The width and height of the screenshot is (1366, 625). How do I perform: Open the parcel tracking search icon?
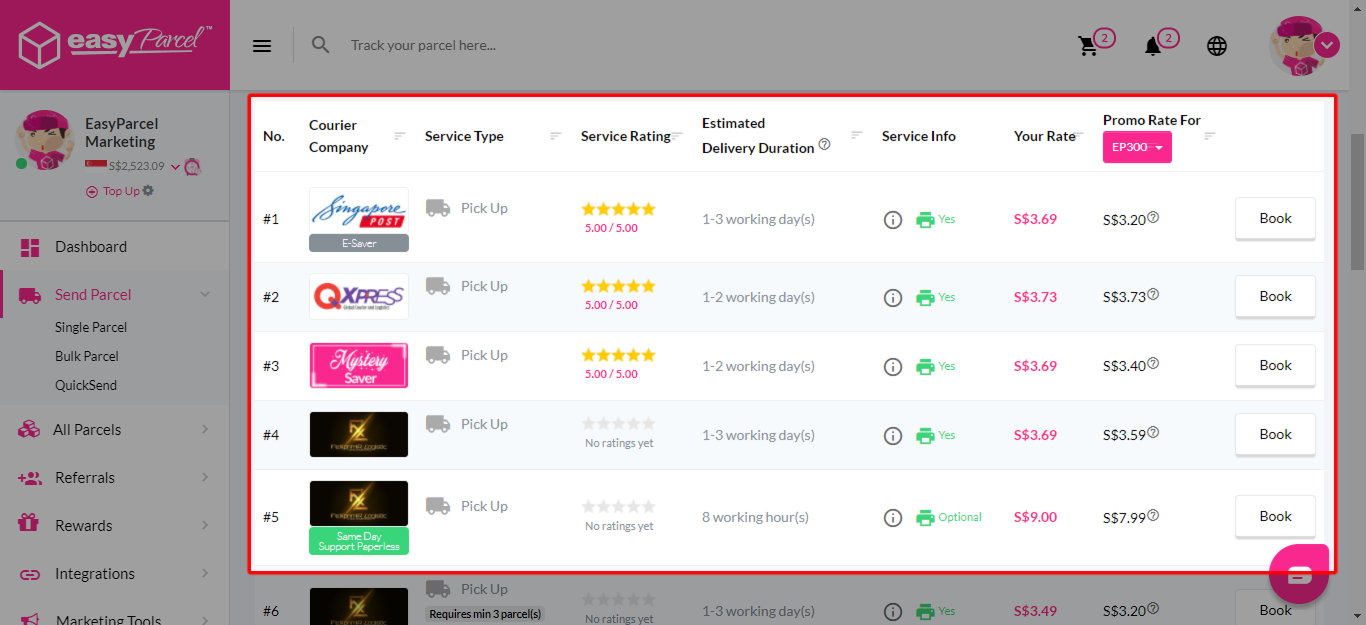point(320,44)
